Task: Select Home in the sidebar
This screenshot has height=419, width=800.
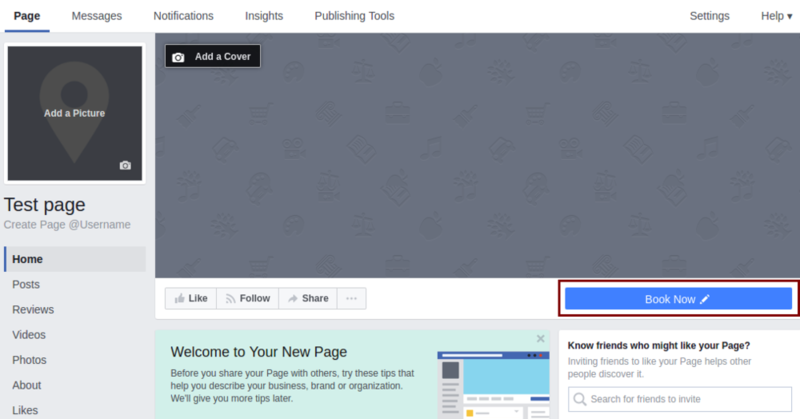Action: (75, 259)
